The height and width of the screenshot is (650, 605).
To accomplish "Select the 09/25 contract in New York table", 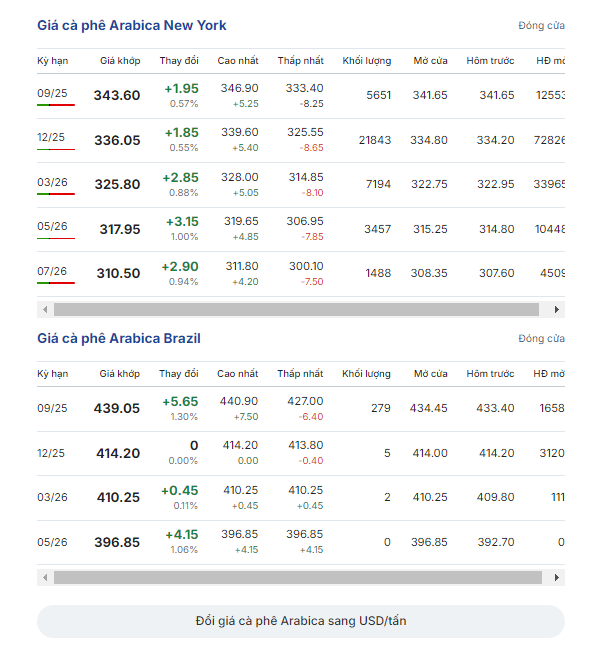I will click(52, 93).
